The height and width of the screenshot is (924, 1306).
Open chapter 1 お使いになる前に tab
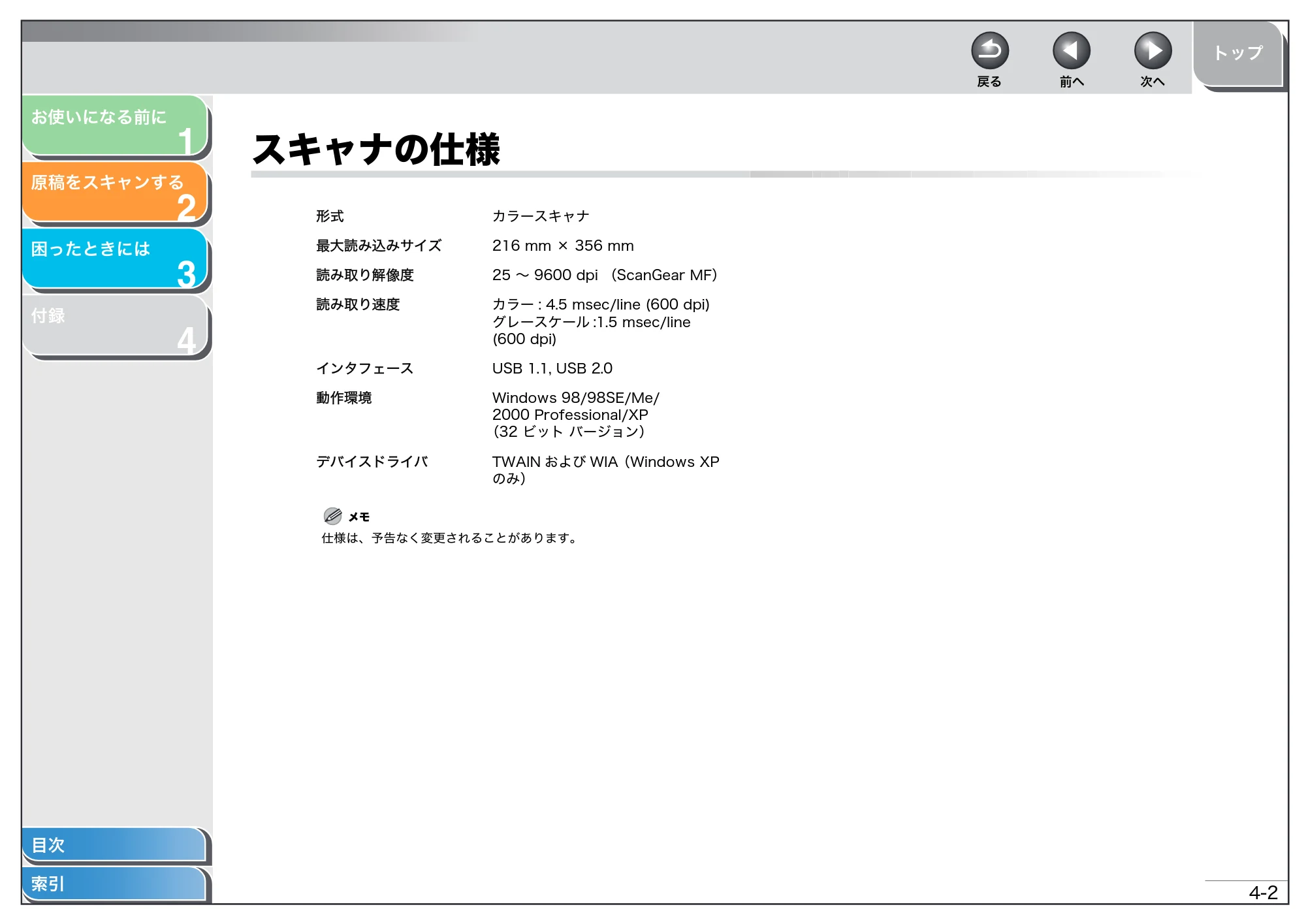[x=115, y=125]
